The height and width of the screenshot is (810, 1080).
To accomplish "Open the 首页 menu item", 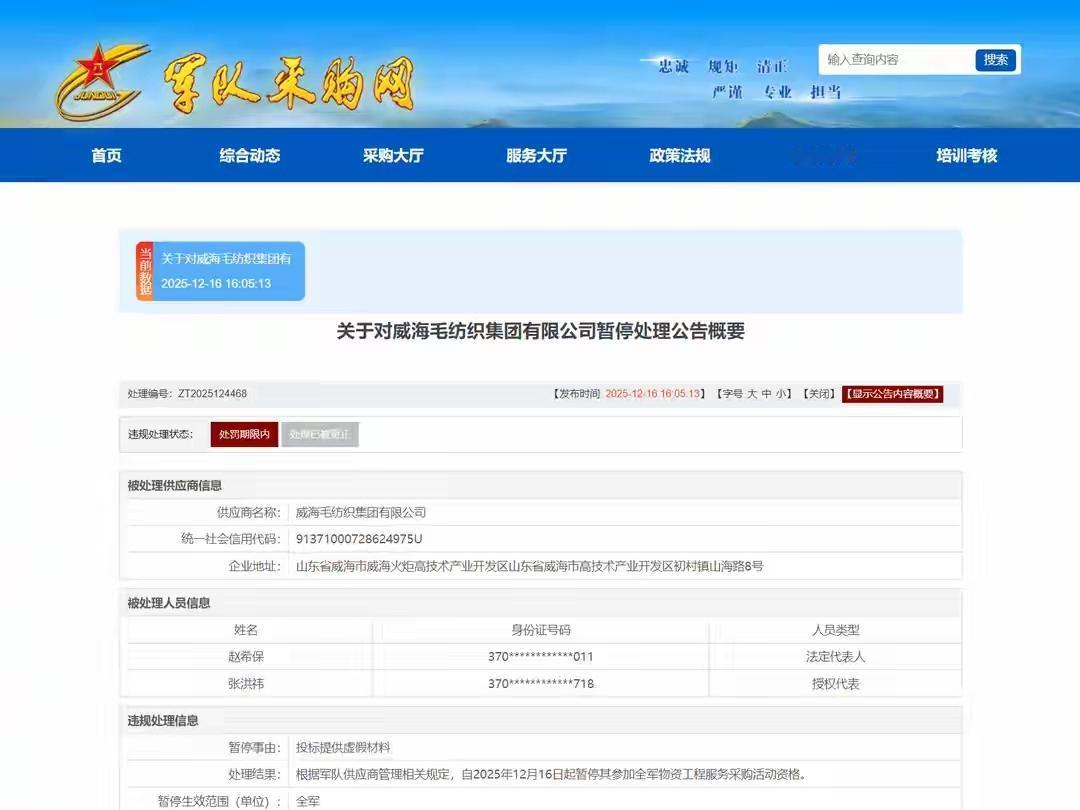I will coord(106,155).
